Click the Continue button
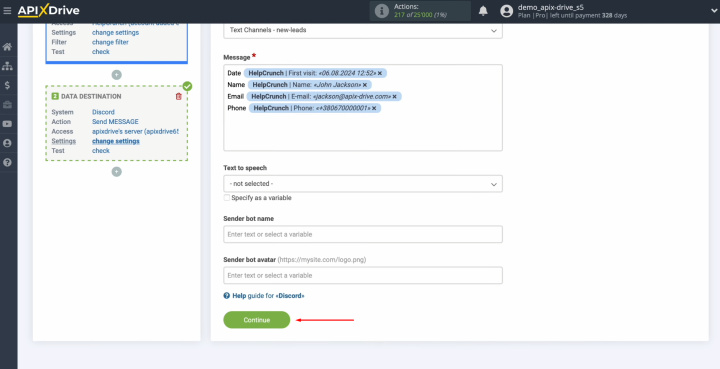Viewport: 720px width, 369px height. point(257,320)
